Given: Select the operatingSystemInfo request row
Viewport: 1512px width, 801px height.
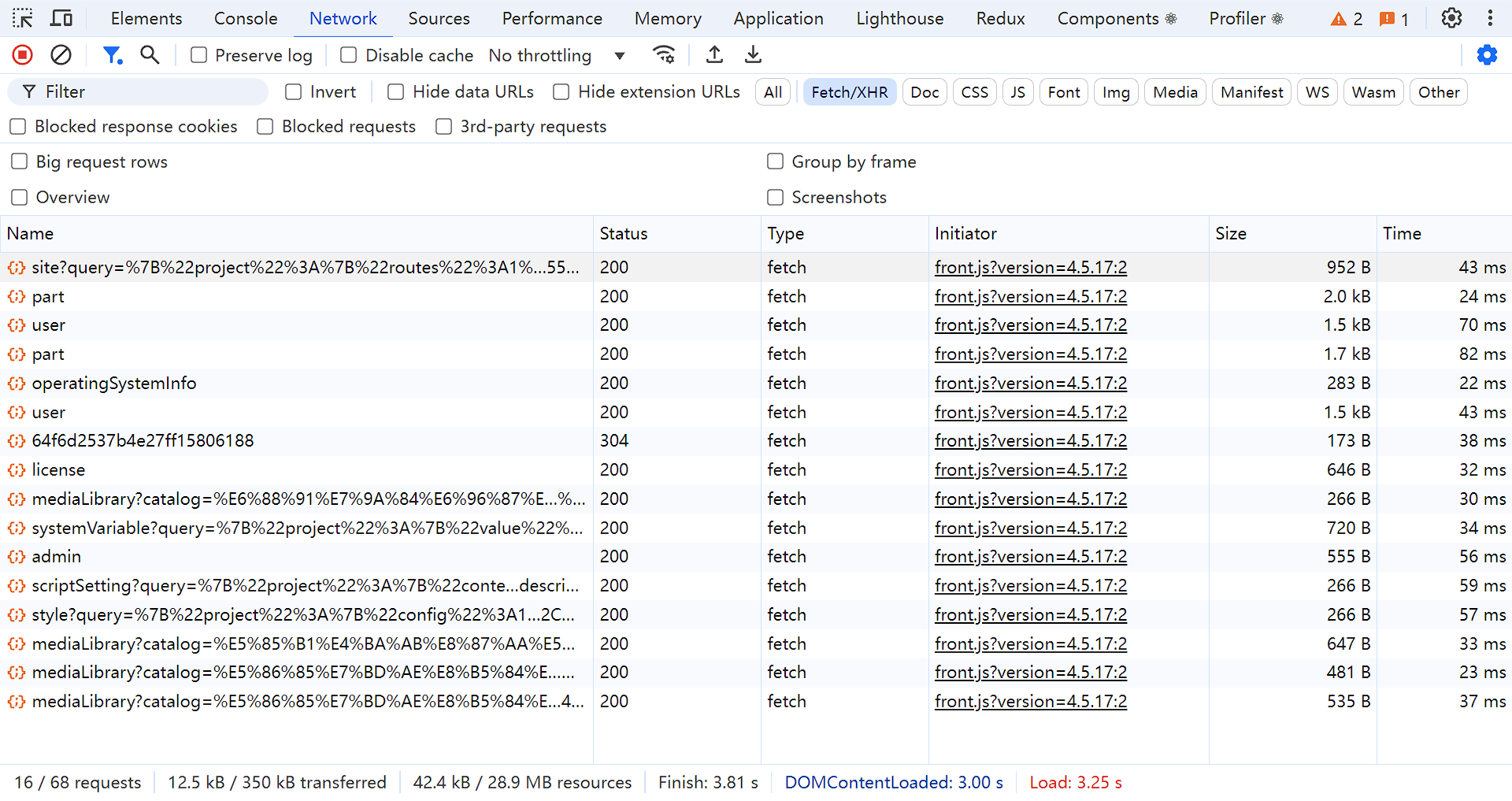Looking at the screenshot, I should tap(756, 384).
